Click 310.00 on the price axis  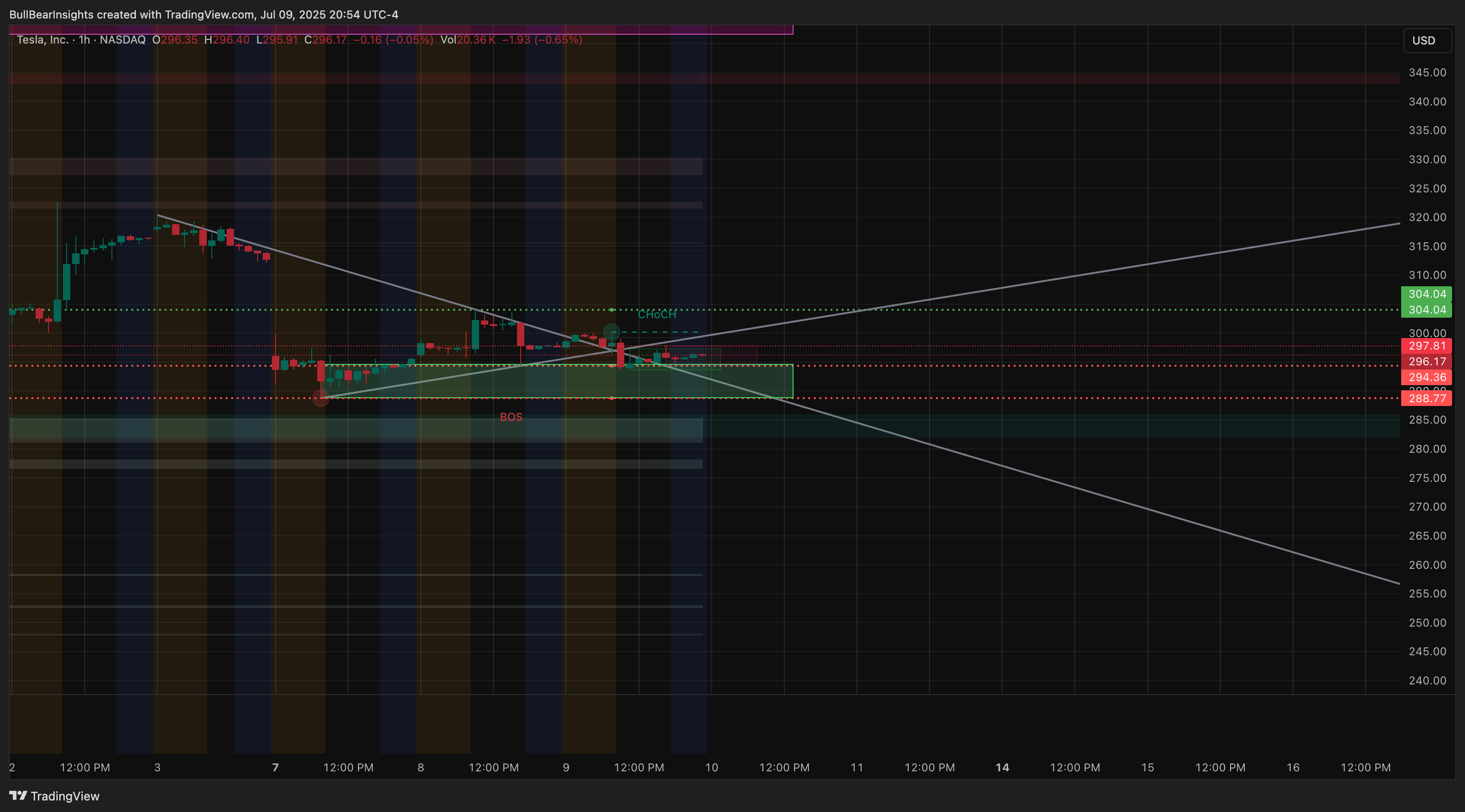coord(1427,275)
